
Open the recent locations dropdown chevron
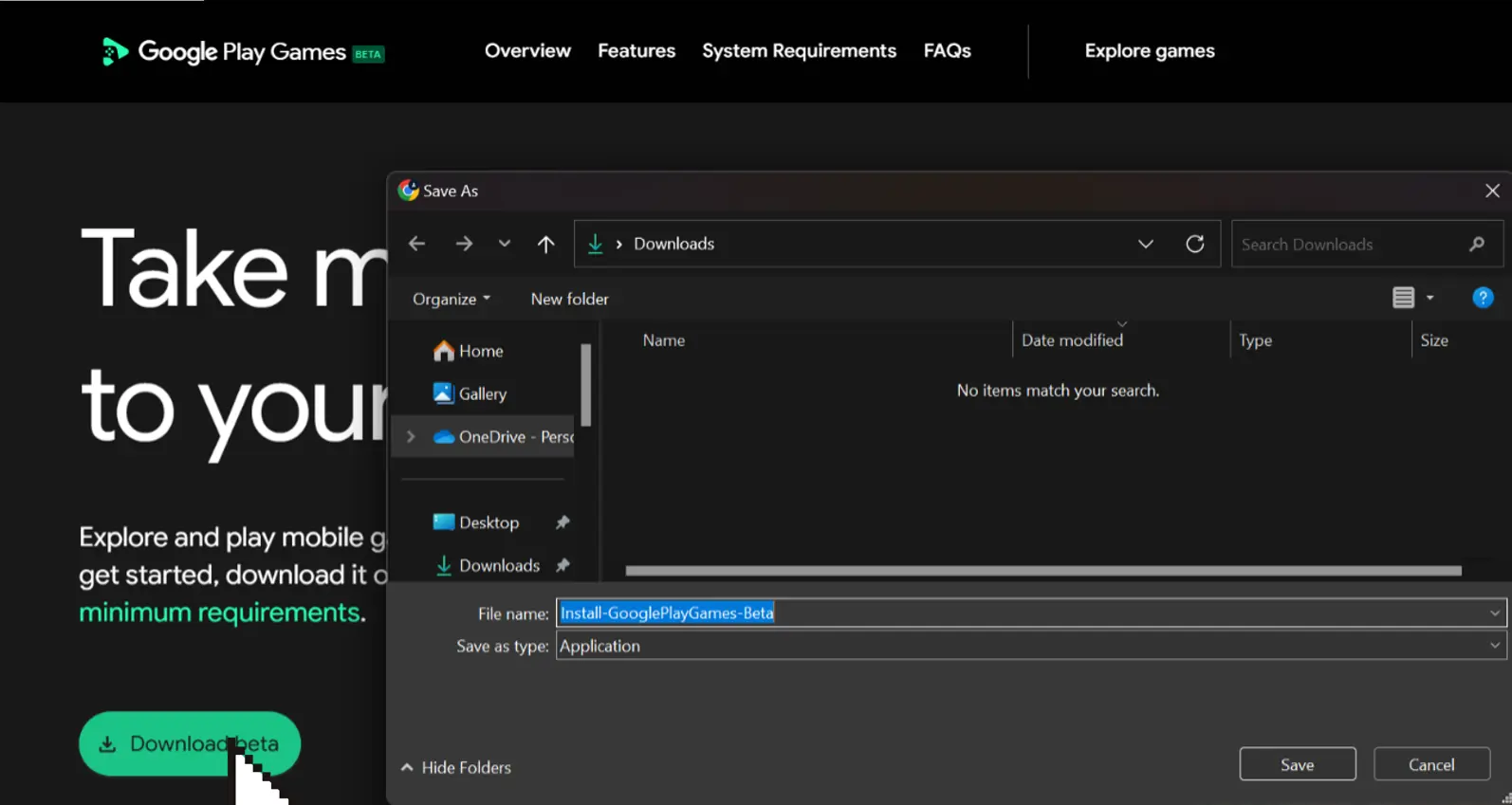[x=505, y=244]
